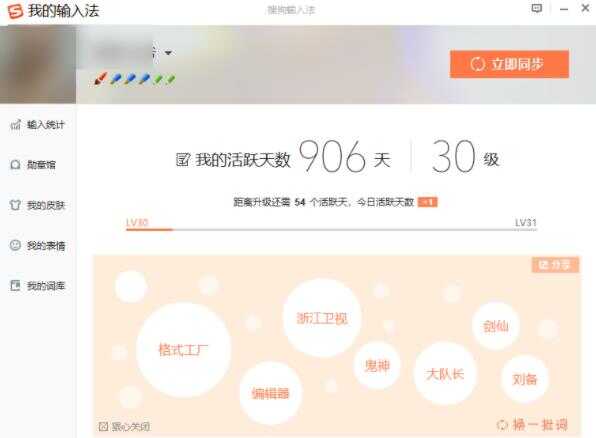The height and width of the screenshot is (438, 596).
Task: Open 我的表情 smiley face icon
Action: click(15, 245)
